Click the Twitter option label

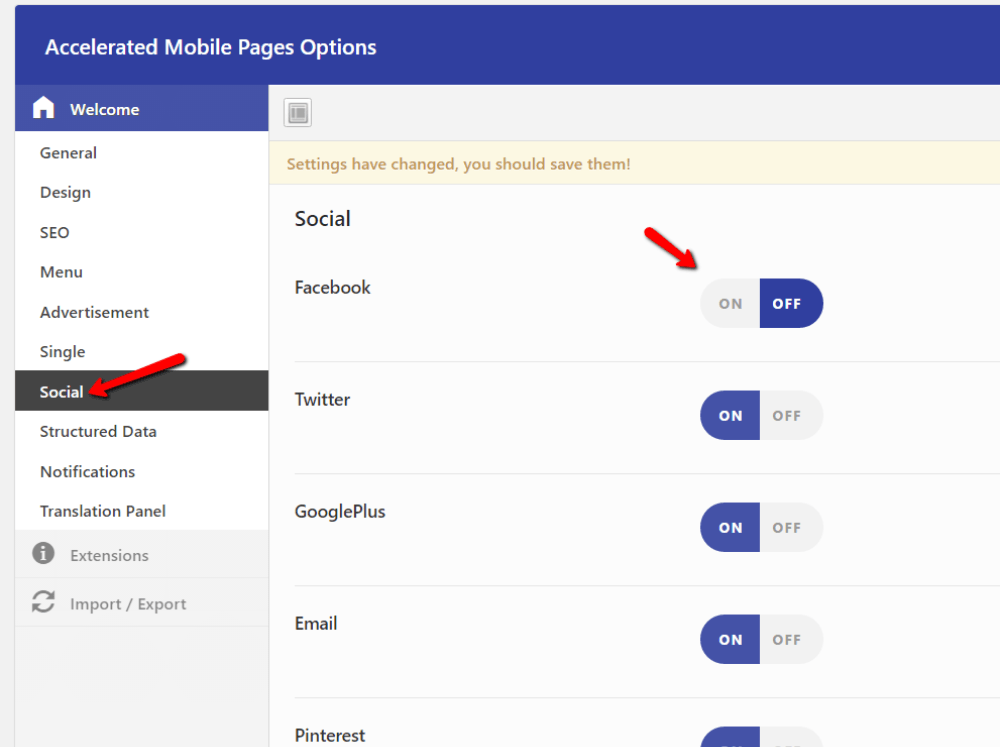click(322, 400)
